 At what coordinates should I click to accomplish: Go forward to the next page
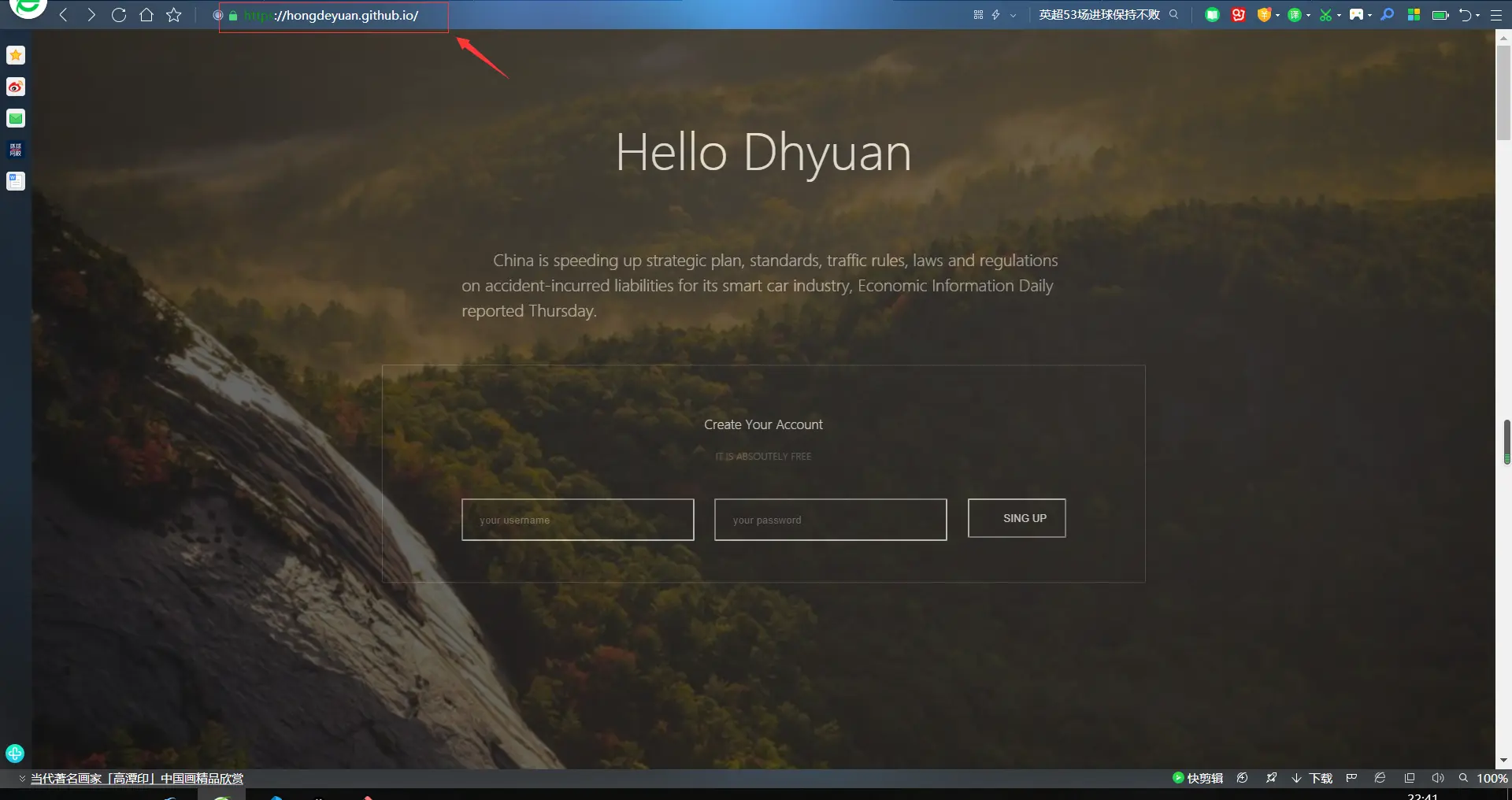click(91, 15)
